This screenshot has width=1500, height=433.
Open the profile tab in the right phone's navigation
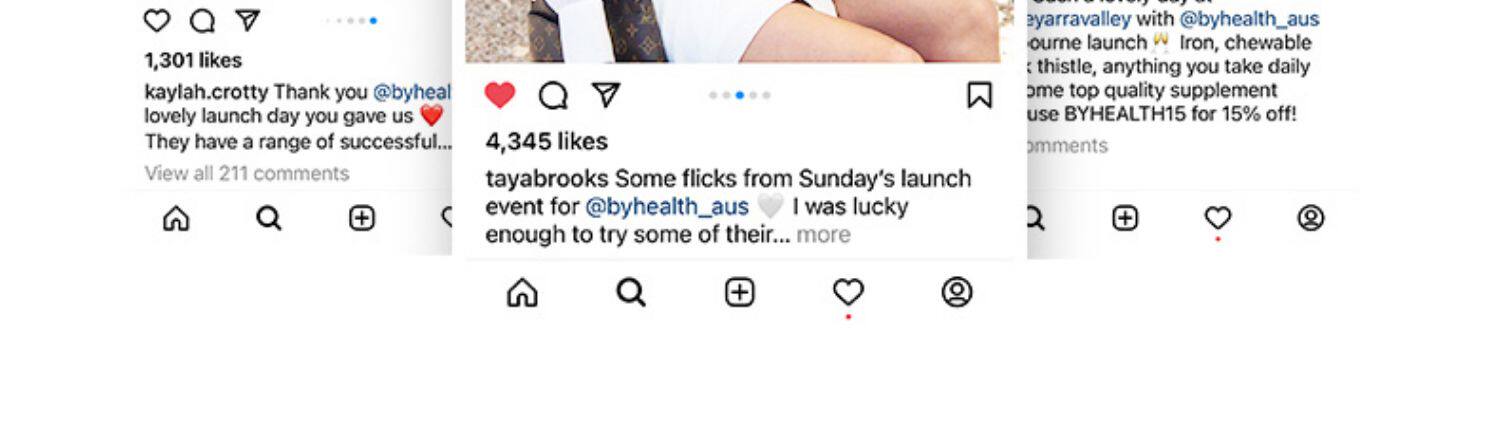1310,218
